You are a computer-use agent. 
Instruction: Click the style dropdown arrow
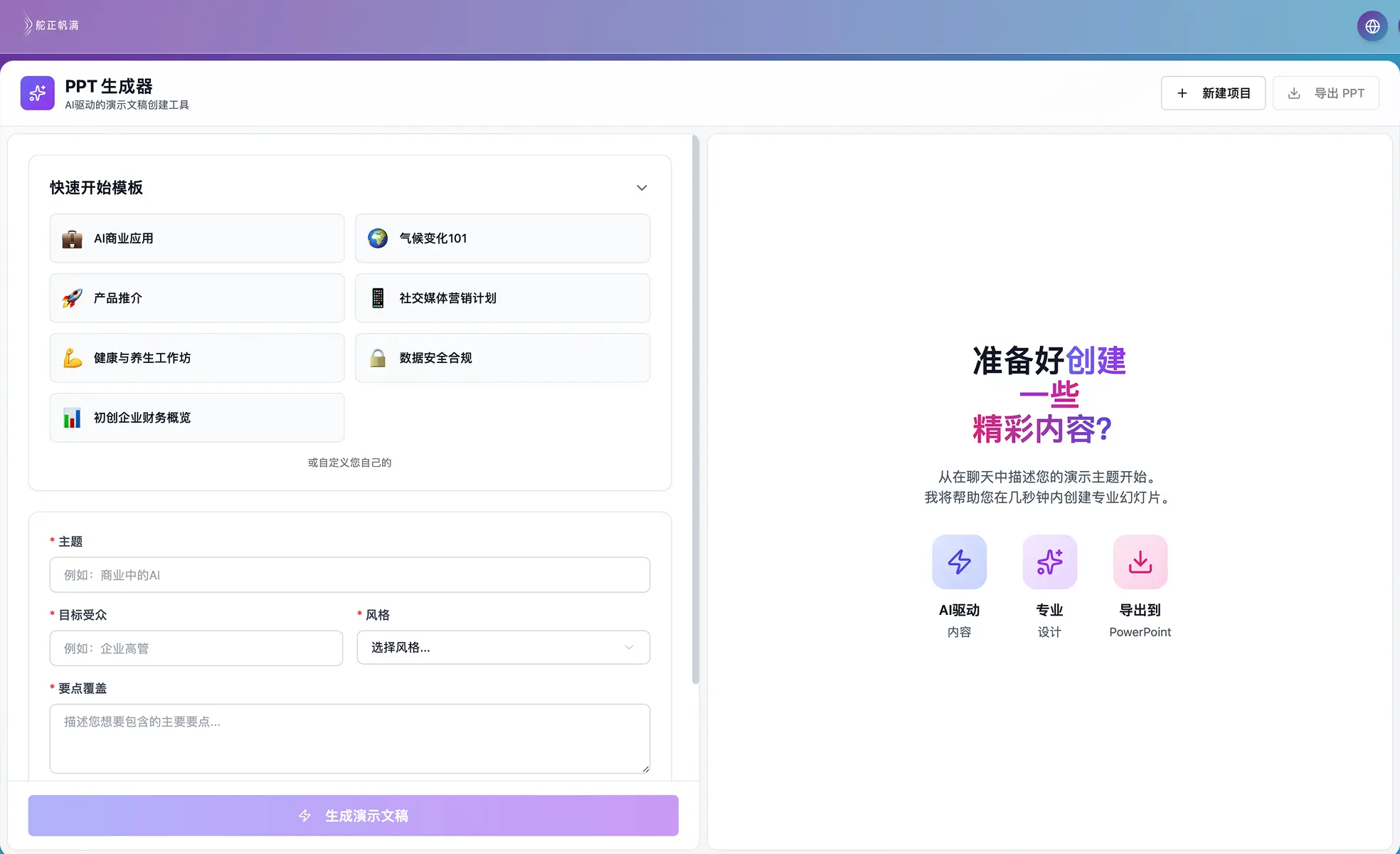[x=629, y=648]
